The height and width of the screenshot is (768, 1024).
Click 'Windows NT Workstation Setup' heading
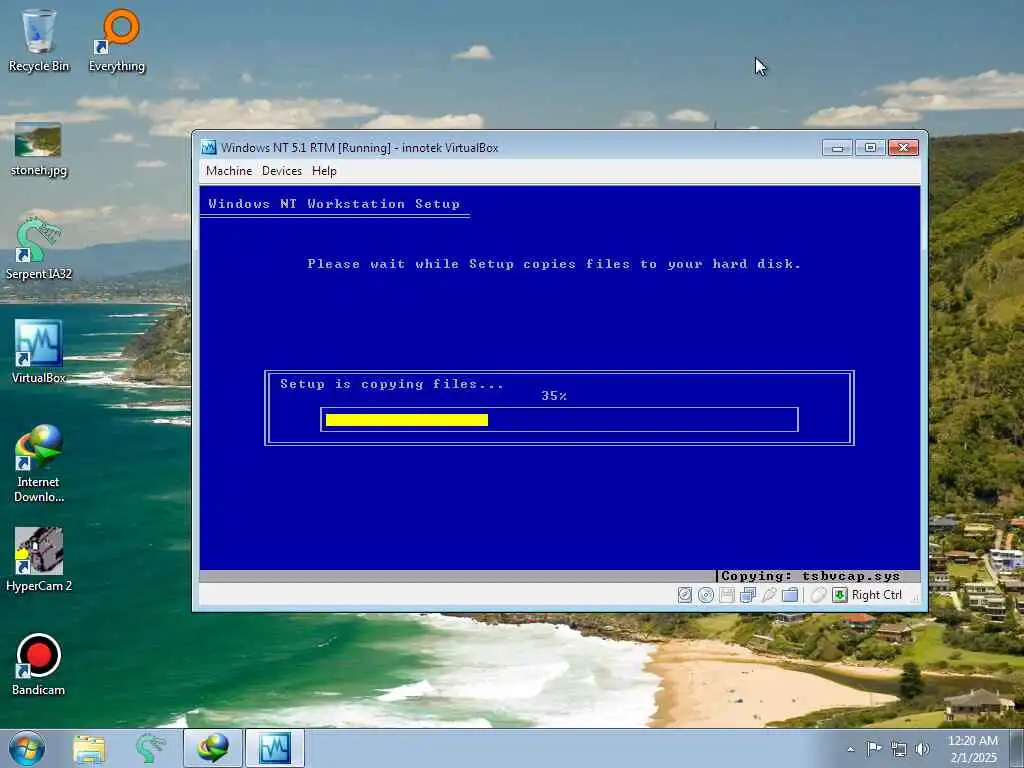click(334, 204)
